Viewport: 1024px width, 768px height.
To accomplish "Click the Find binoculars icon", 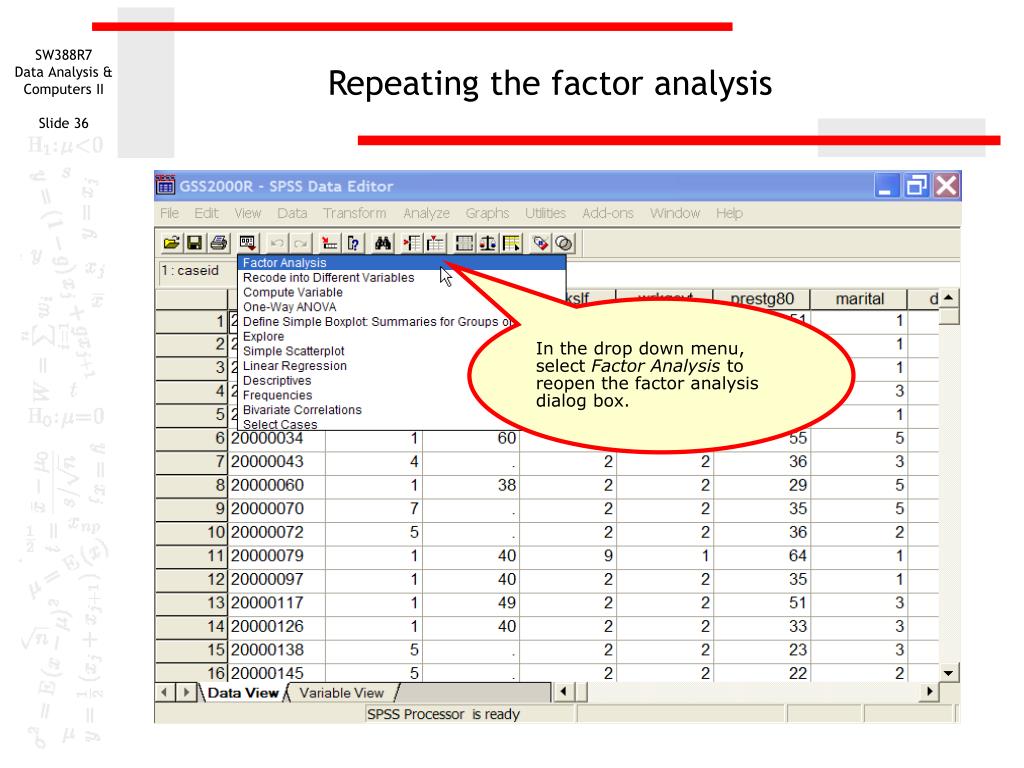I will (x=383, y=244).
